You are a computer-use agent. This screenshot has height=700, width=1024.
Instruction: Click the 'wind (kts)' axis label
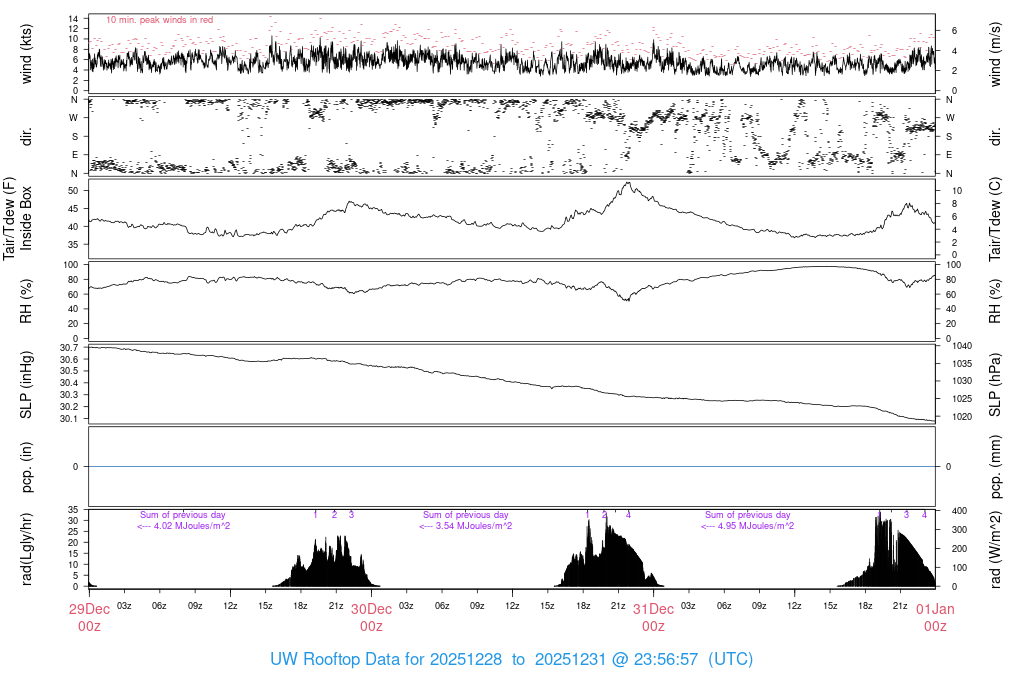(26, 54)
